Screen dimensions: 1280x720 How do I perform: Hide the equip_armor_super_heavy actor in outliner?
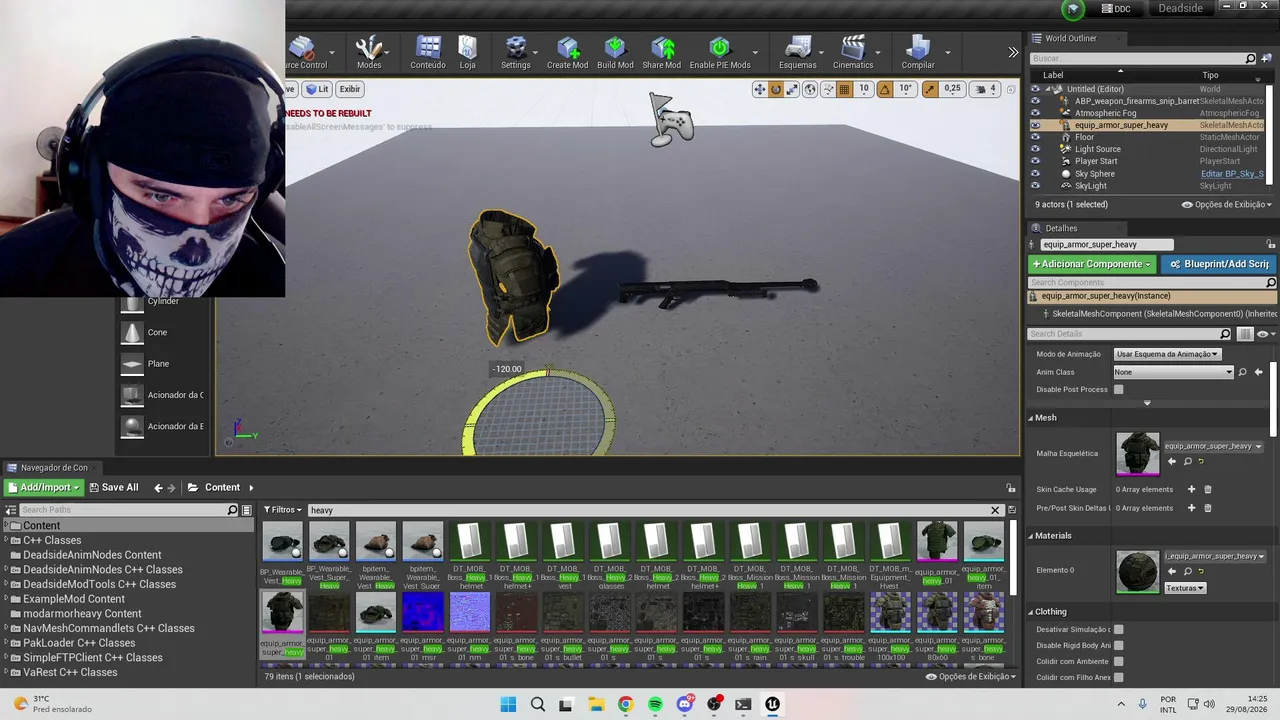coord(1035,125)
